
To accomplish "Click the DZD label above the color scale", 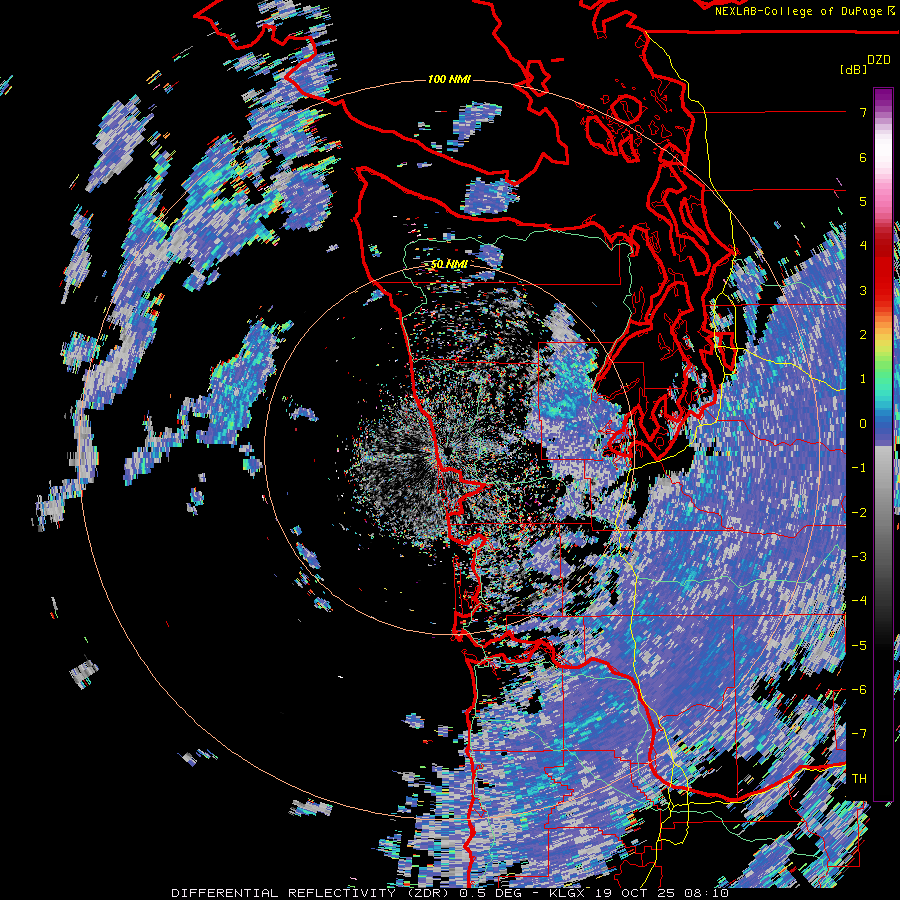I will [879, 60].
